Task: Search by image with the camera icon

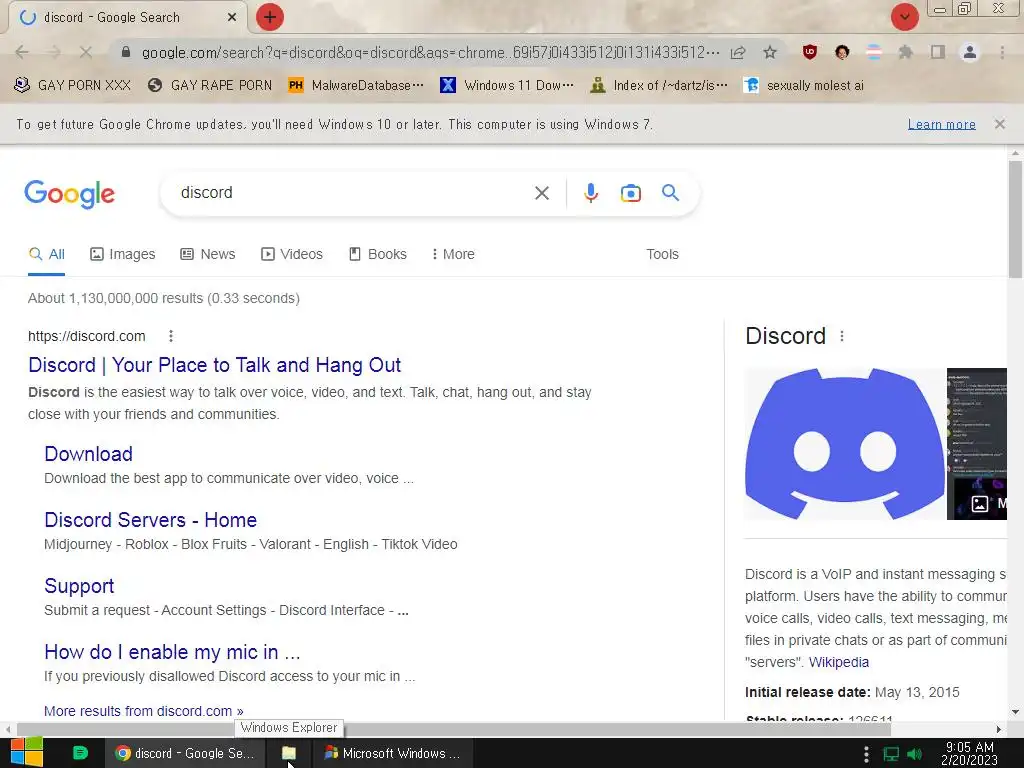Action: [x=631, y=193]
